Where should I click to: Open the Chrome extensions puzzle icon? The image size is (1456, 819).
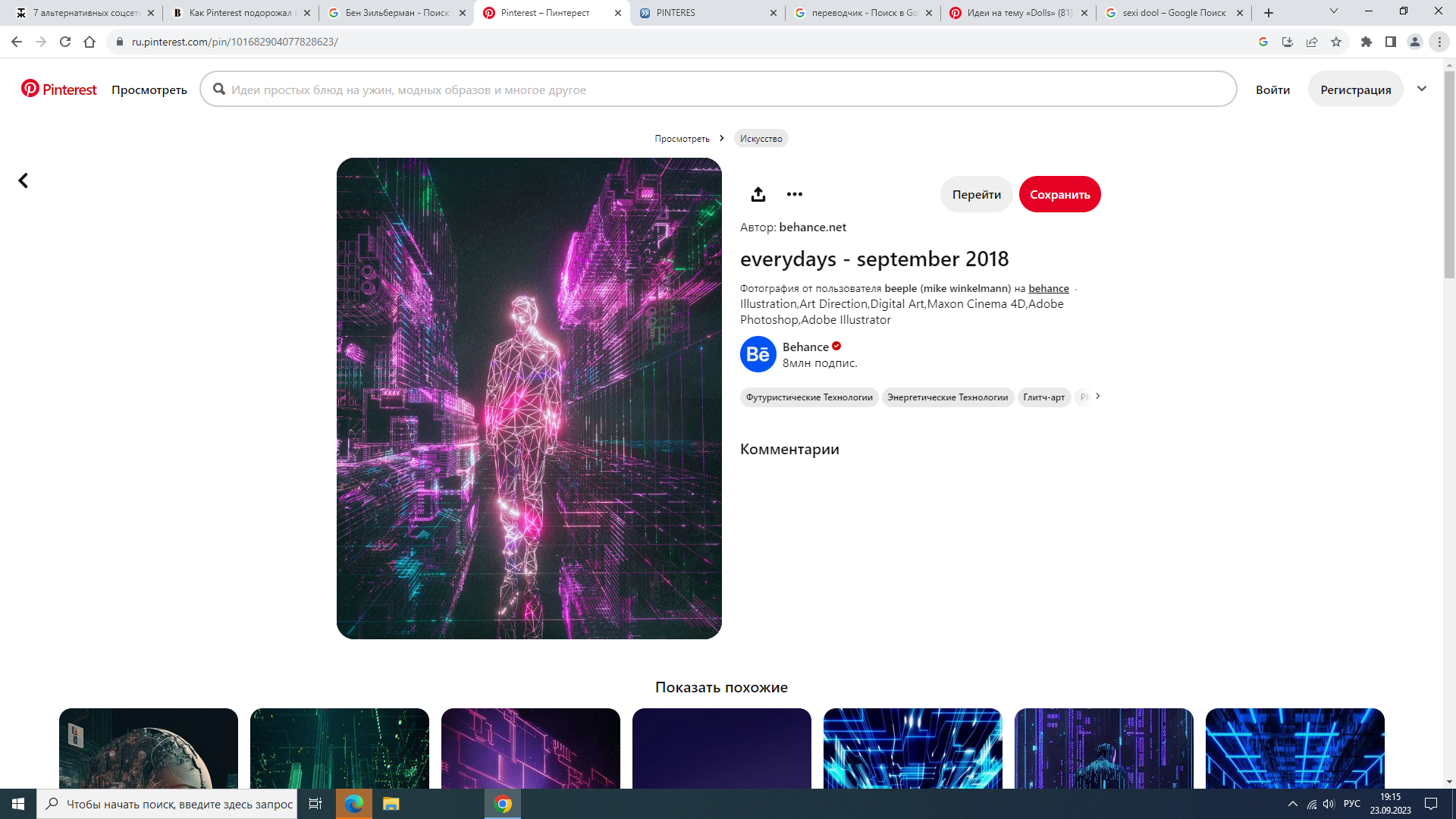[1367, 42]
